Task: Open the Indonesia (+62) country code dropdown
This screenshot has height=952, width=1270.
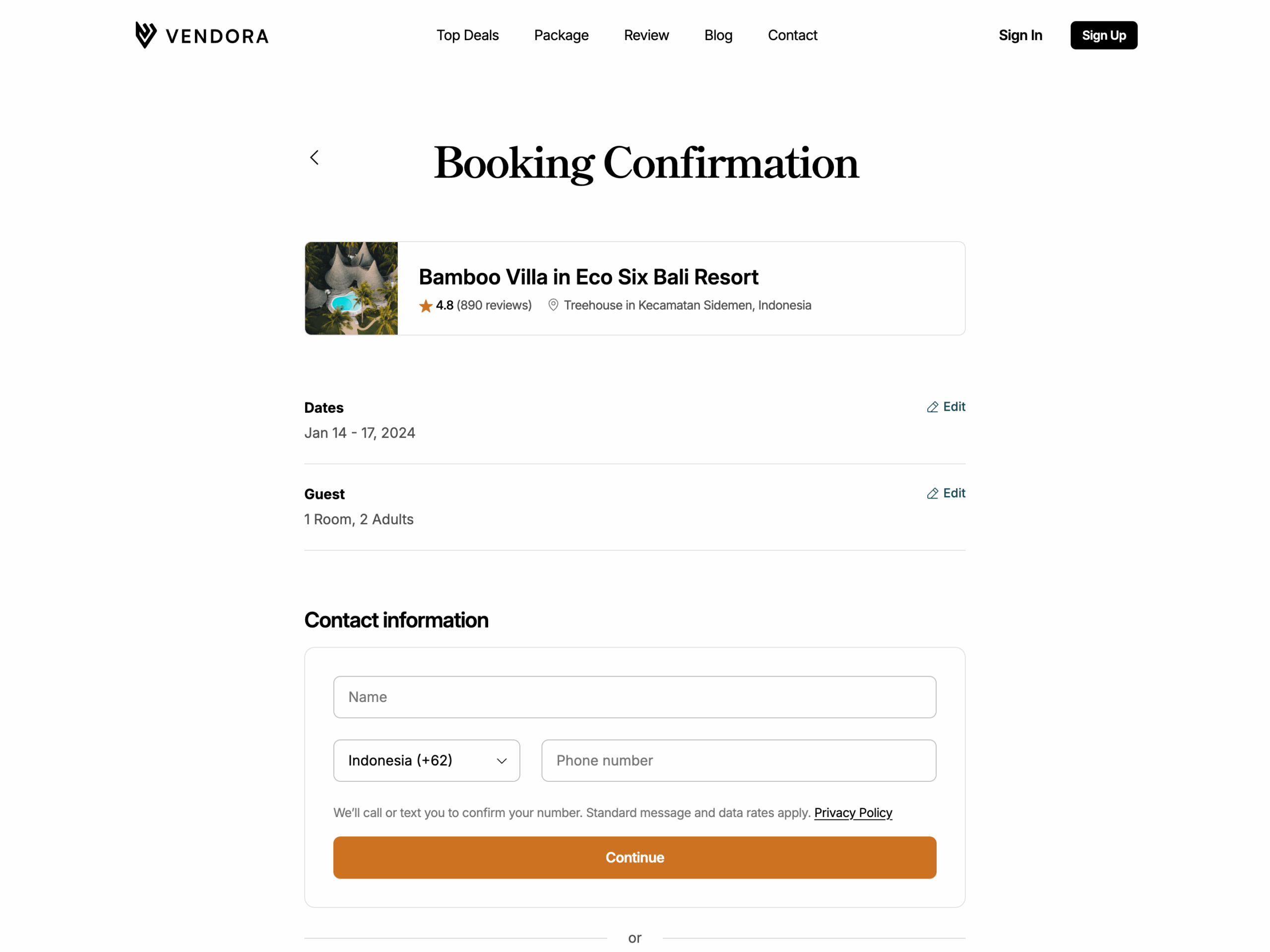Action: (426, 760)
